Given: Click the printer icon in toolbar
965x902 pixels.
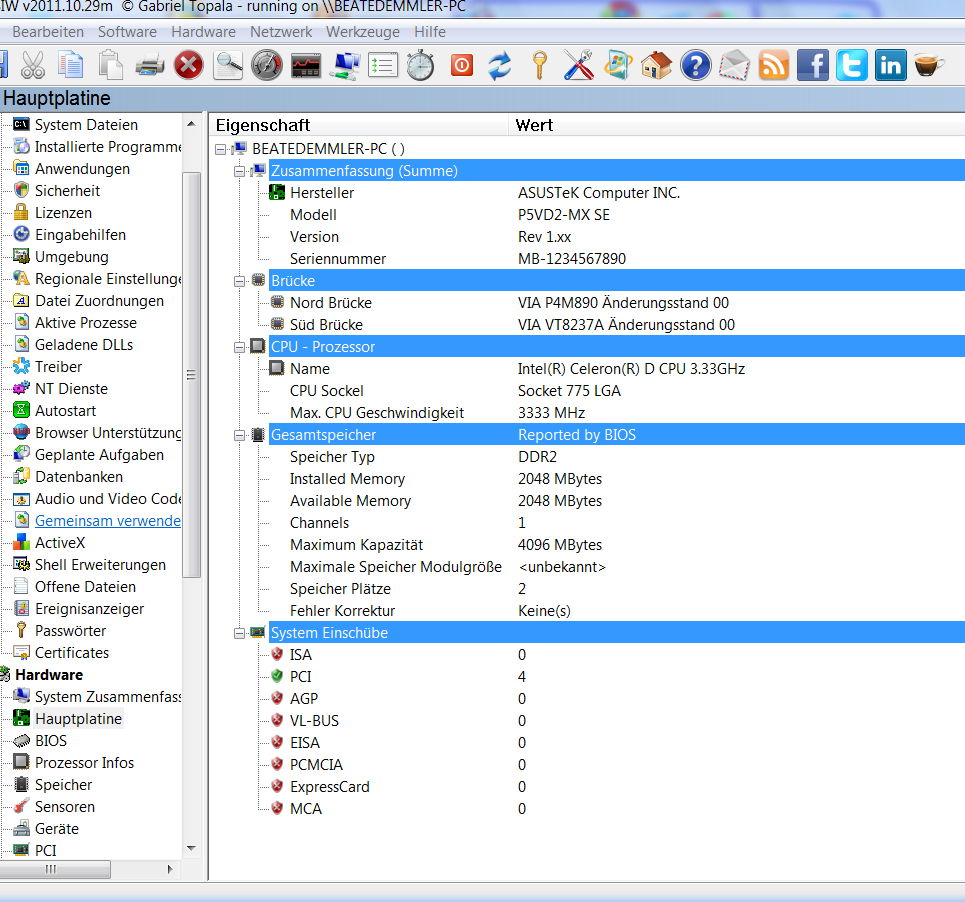Looking at the screenshot, I should pyautogui.click(x=150, y=65).
